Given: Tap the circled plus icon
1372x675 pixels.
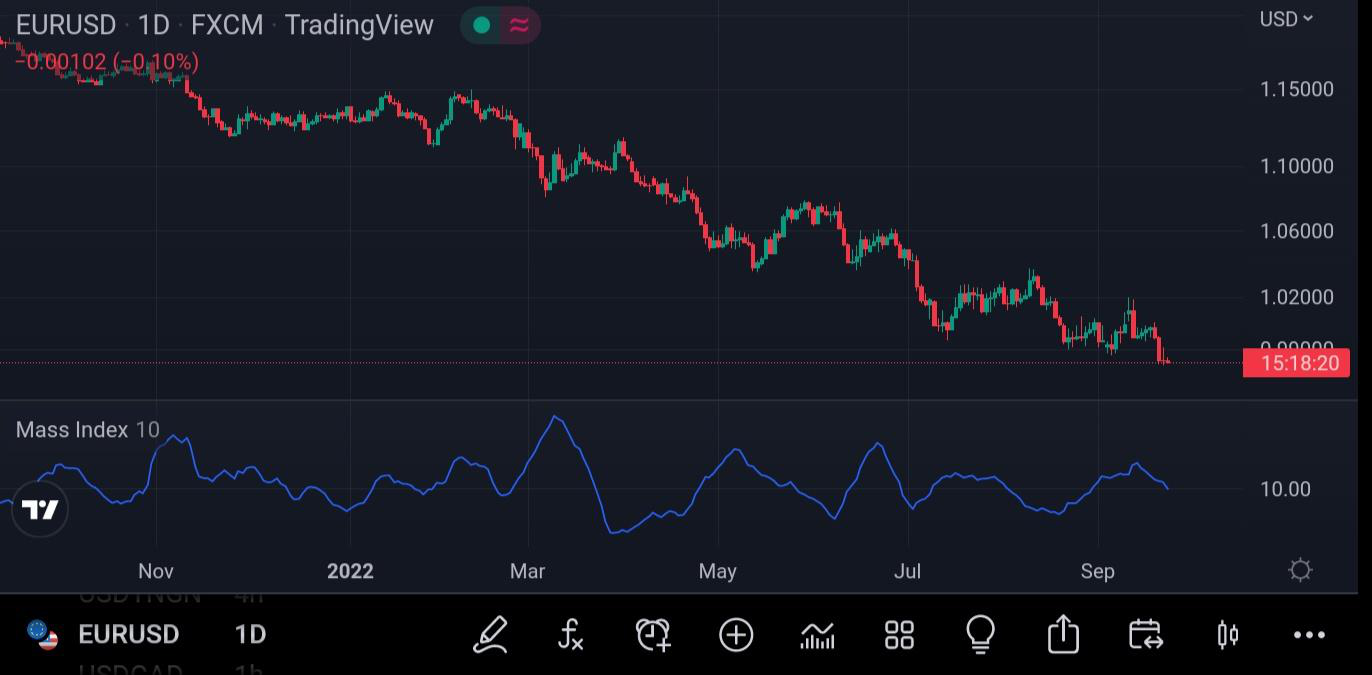Looking at the screenshot, I should point(736,635).
